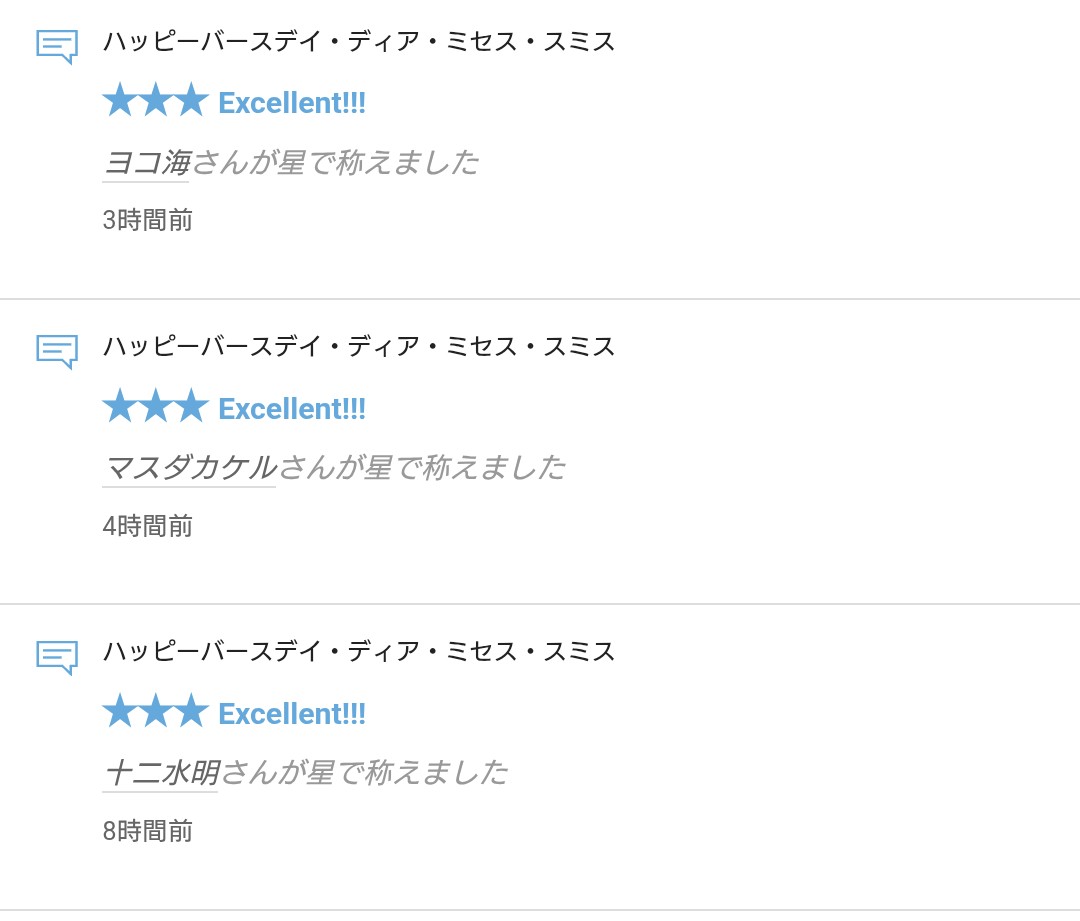Viewport: 1080px width, 921px height.
Task: Click the Excellent!!! label in ヨコ海's review
Action: (x=292, y=103)
